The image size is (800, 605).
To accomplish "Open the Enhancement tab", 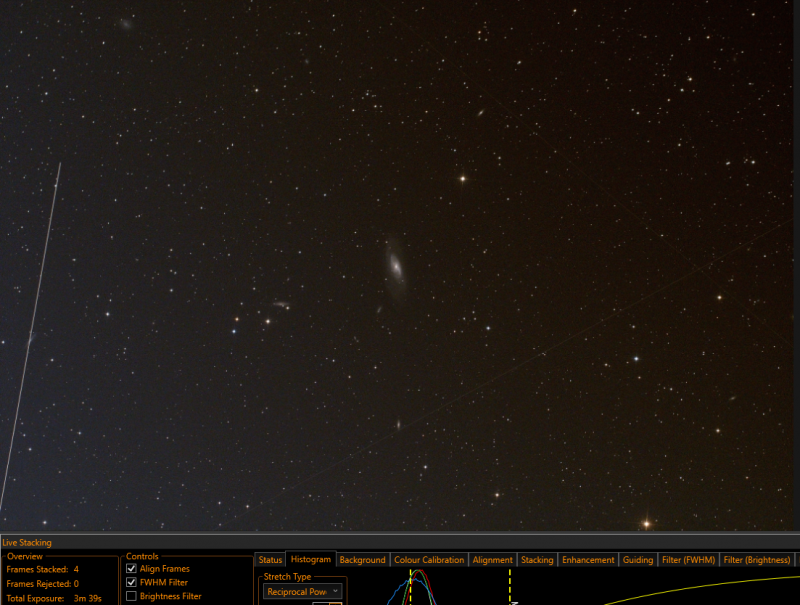I will tap(588, 560).
